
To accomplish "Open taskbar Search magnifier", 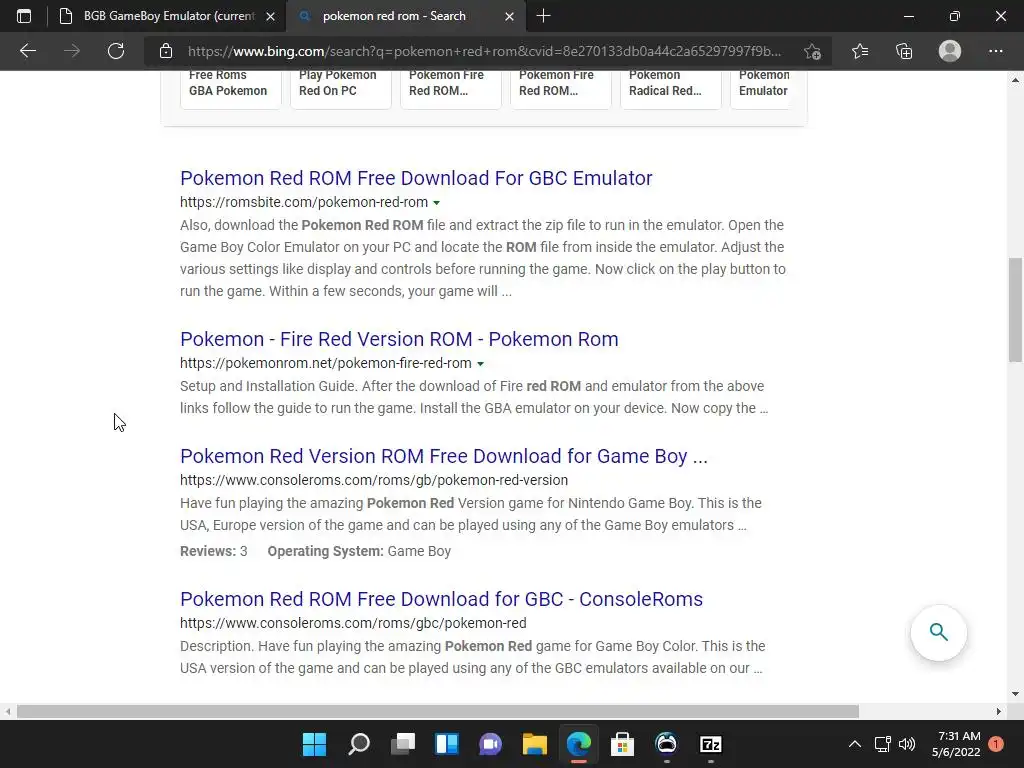I will pyautogui.click(x=359, y=744).
